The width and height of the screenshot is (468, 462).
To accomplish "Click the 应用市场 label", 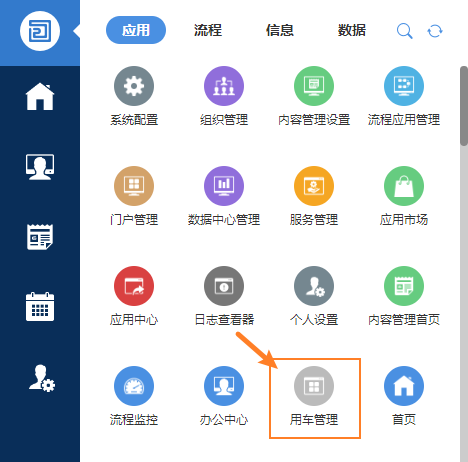I will (x=404, y=220).
